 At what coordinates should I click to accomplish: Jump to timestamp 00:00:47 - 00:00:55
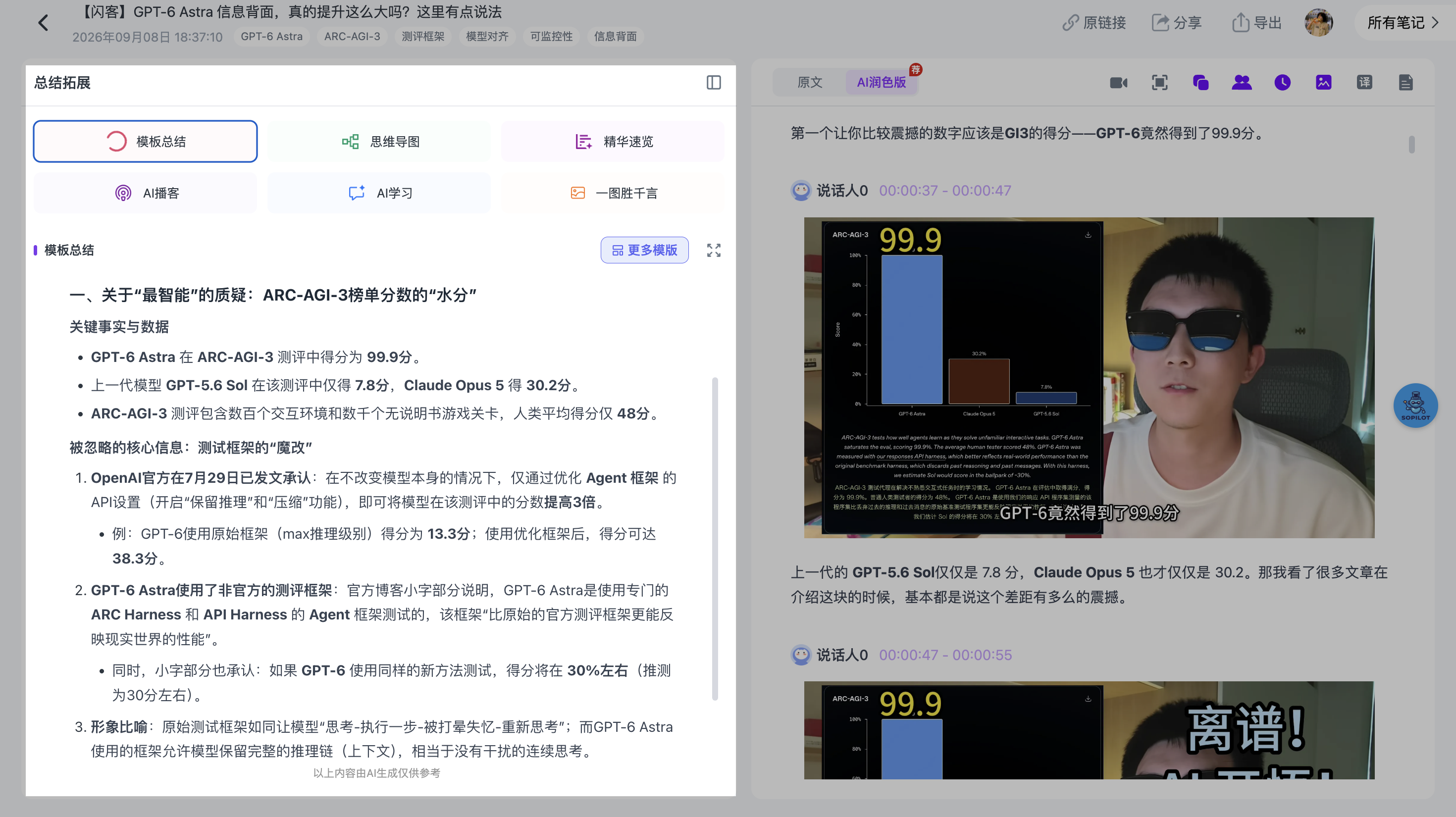click(x=945, y=655)
